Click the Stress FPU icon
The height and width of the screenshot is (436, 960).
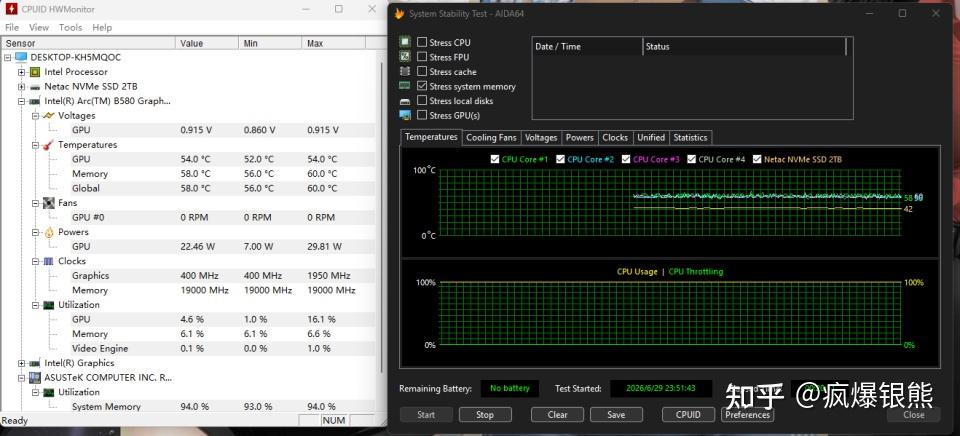(405, 56)
